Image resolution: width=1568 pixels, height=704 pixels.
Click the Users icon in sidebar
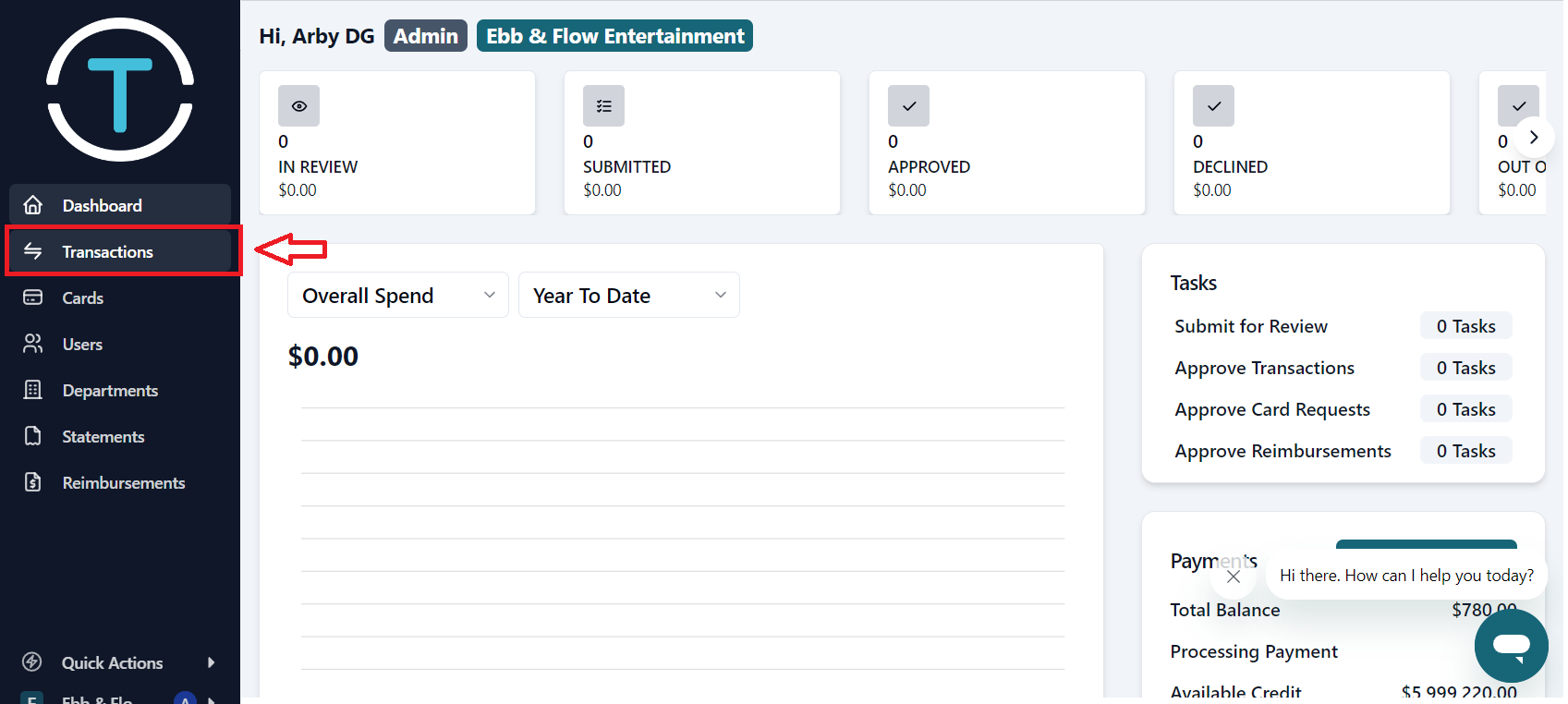pos(33,344)
